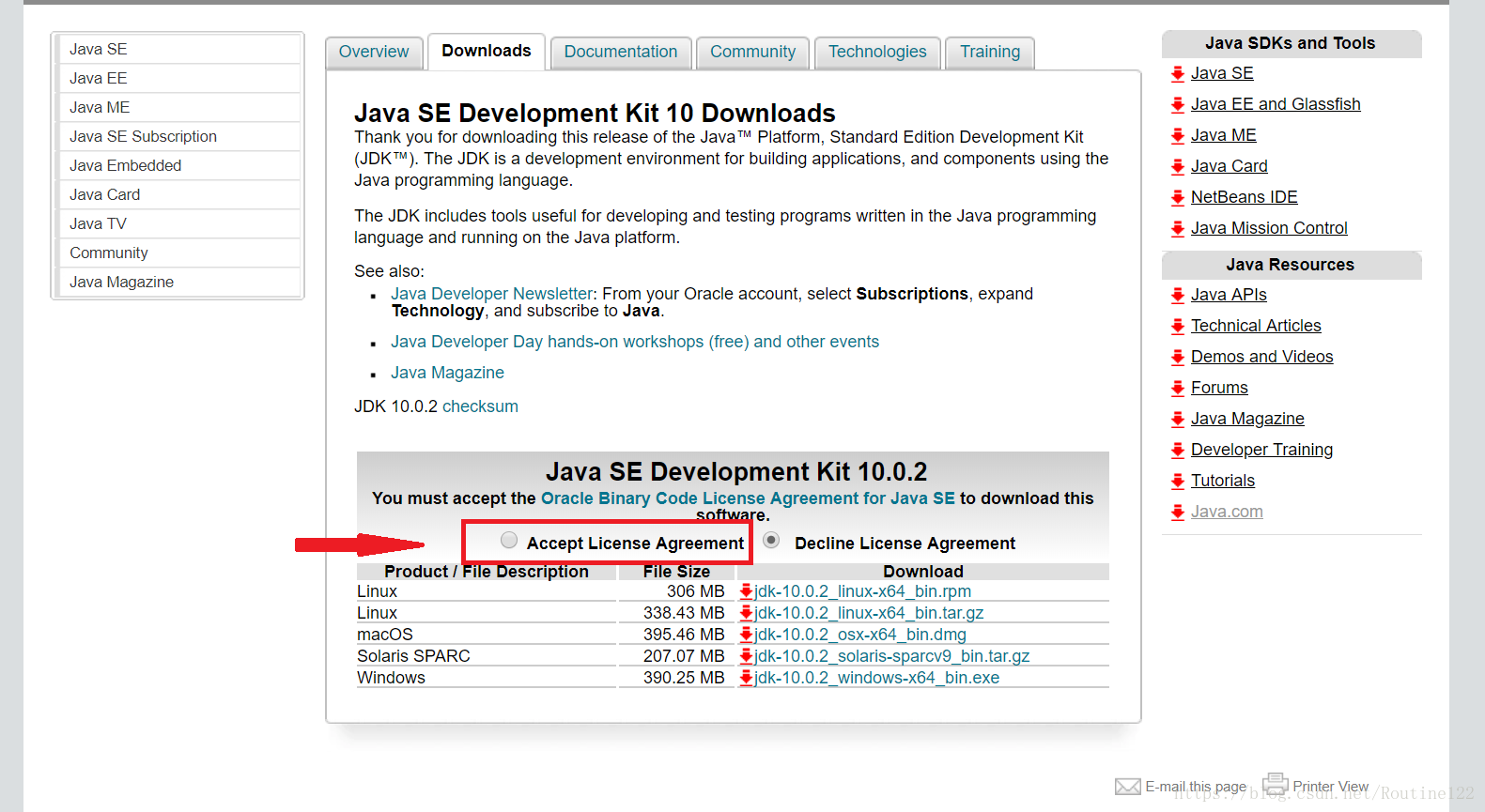Image resolution: width=1485 pixels, height=812 pixels.
Task: Click Printer View text link
Action: pos(1330,787)
